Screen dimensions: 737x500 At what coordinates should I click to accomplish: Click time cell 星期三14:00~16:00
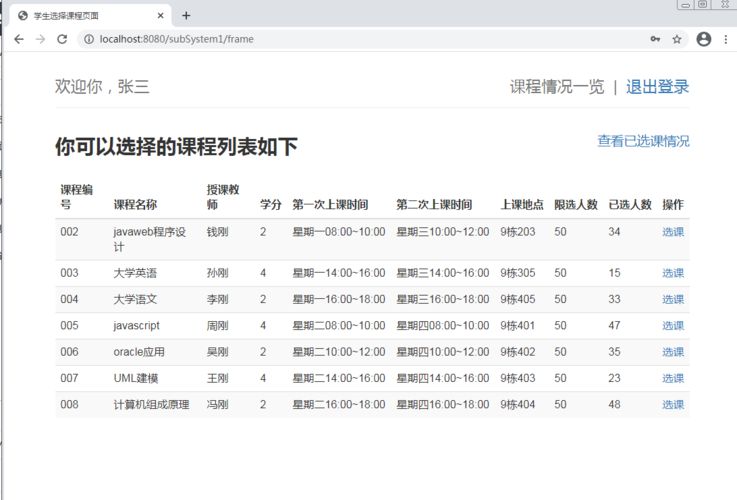click(443, 273)
